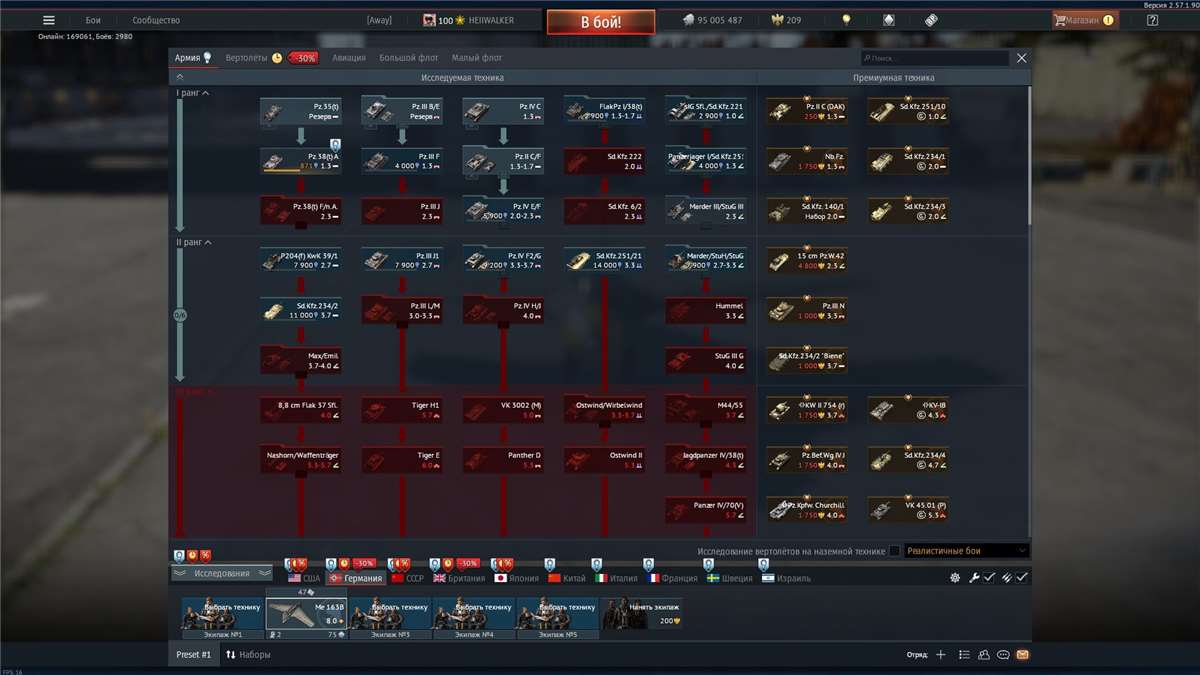Open the Магазин shop

1085,20
